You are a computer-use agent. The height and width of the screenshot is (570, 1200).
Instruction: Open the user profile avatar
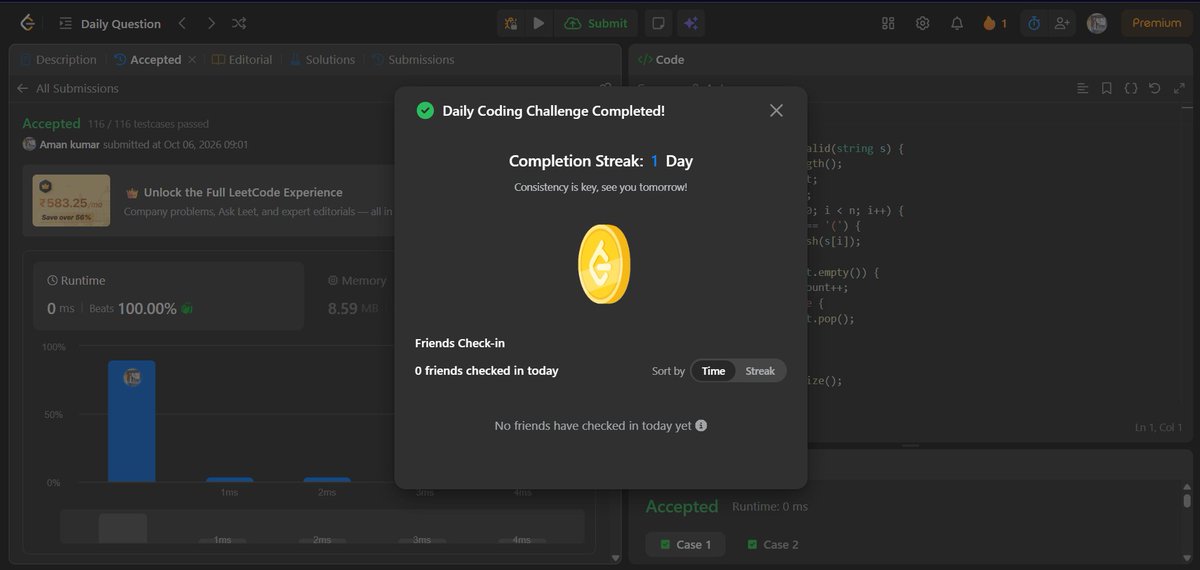(x=1097, y=23)
